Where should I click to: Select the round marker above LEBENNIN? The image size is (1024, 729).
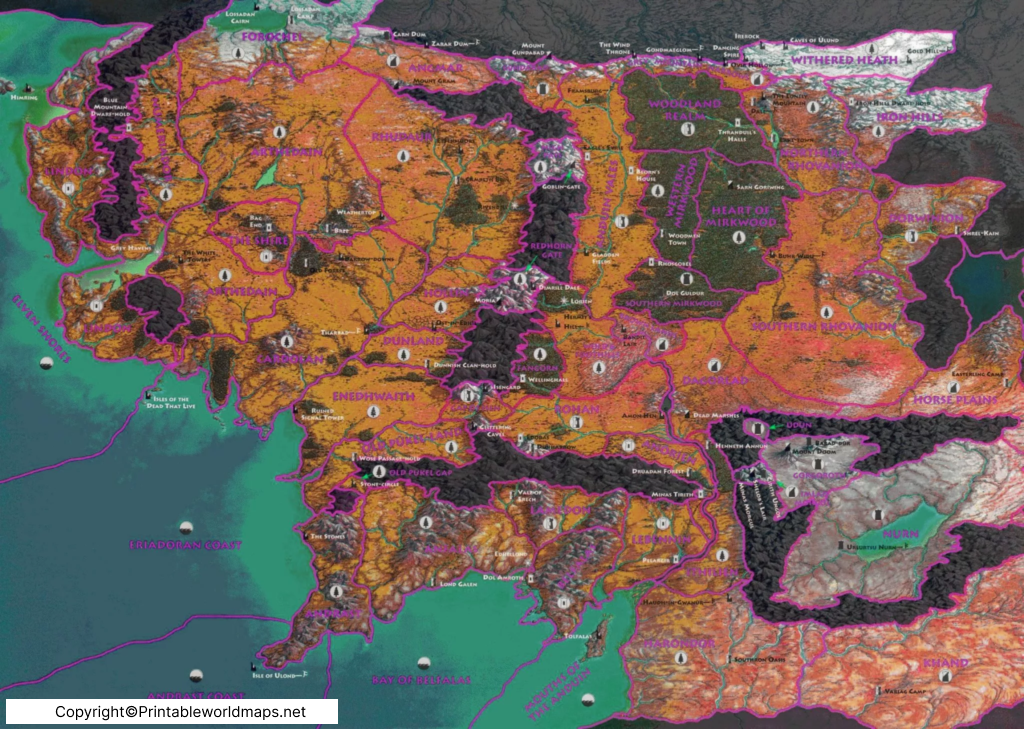coord(664,523)
